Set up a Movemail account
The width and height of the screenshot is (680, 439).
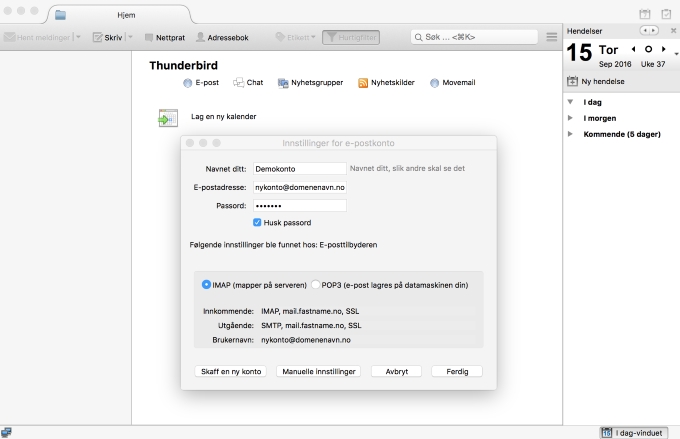pos(453,82)
